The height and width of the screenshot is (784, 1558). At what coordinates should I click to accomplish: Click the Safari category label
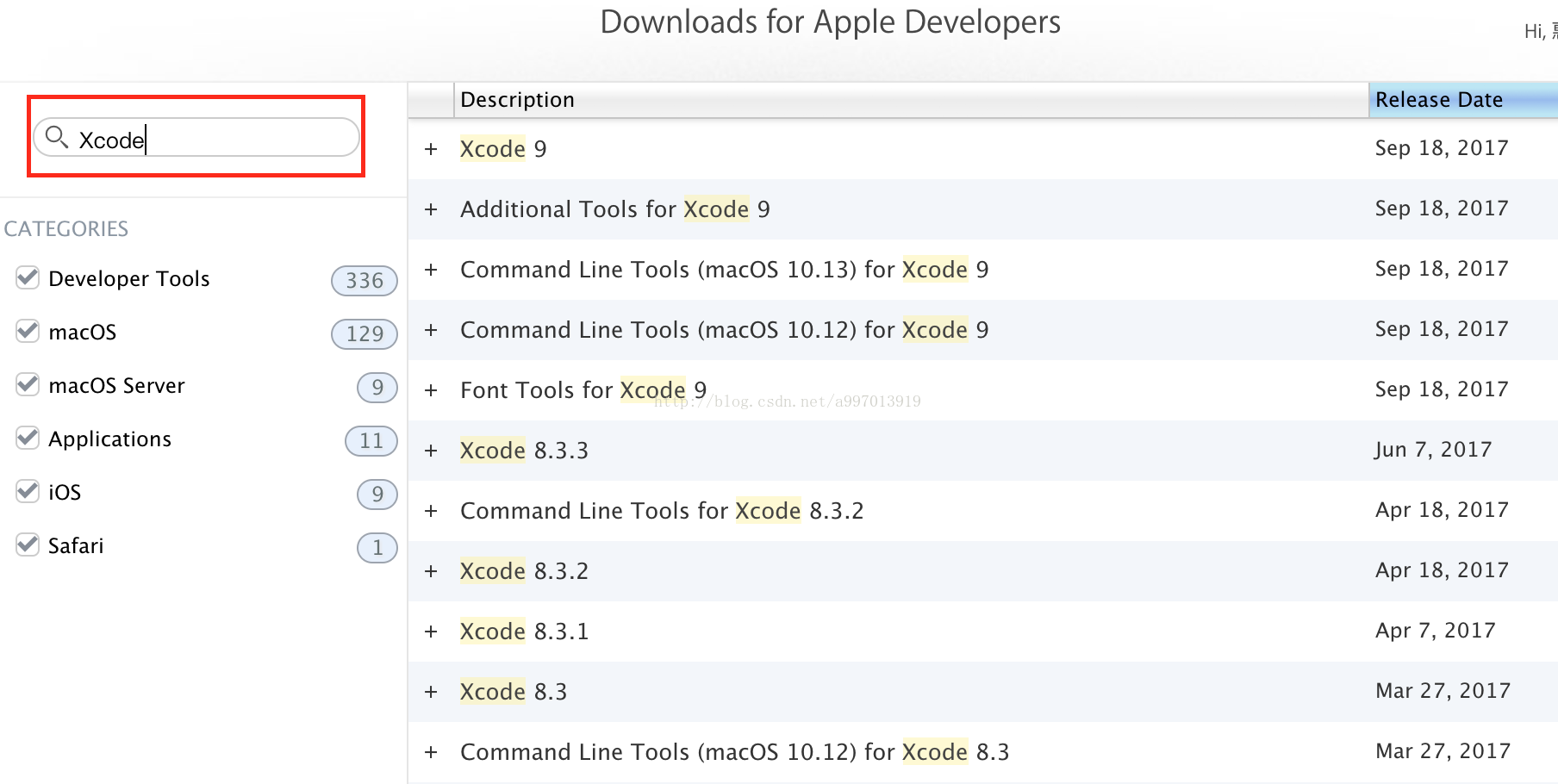coord(76,545)
